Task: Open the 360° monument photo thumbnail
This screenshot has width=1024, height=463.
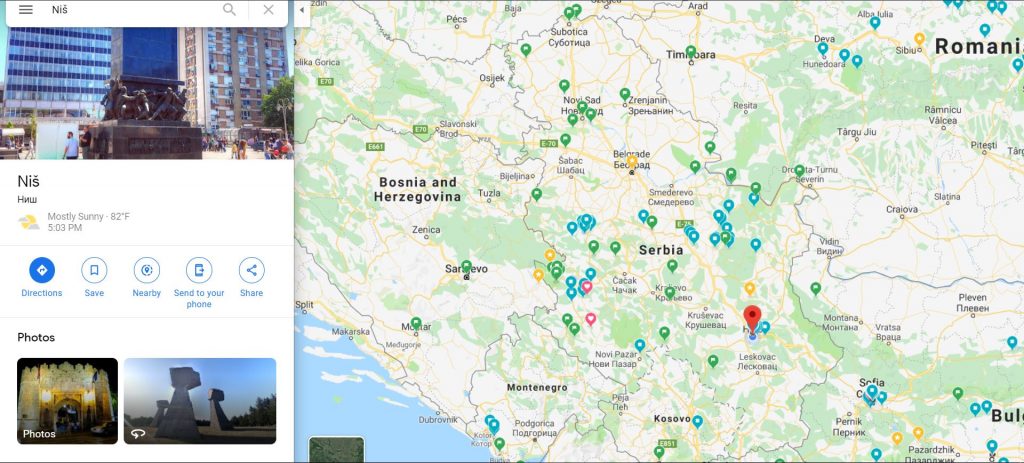Action: click(200, 400)
